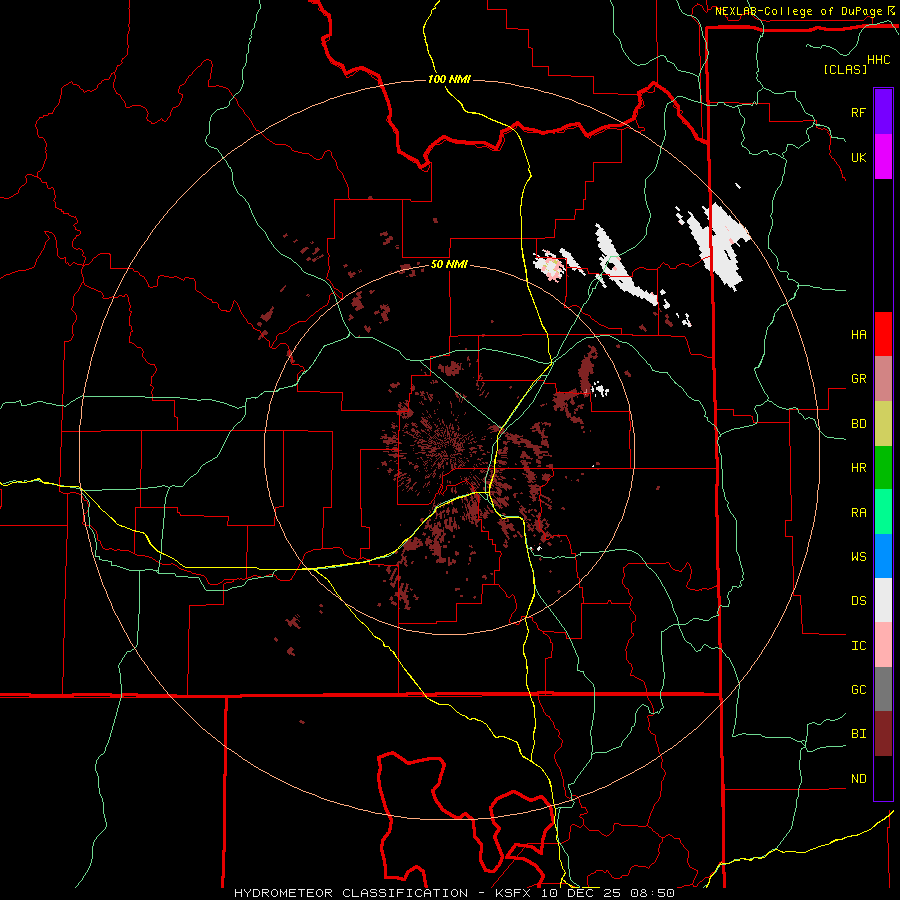
Task: Click the "BD" legend label
Action: point(859,424)
